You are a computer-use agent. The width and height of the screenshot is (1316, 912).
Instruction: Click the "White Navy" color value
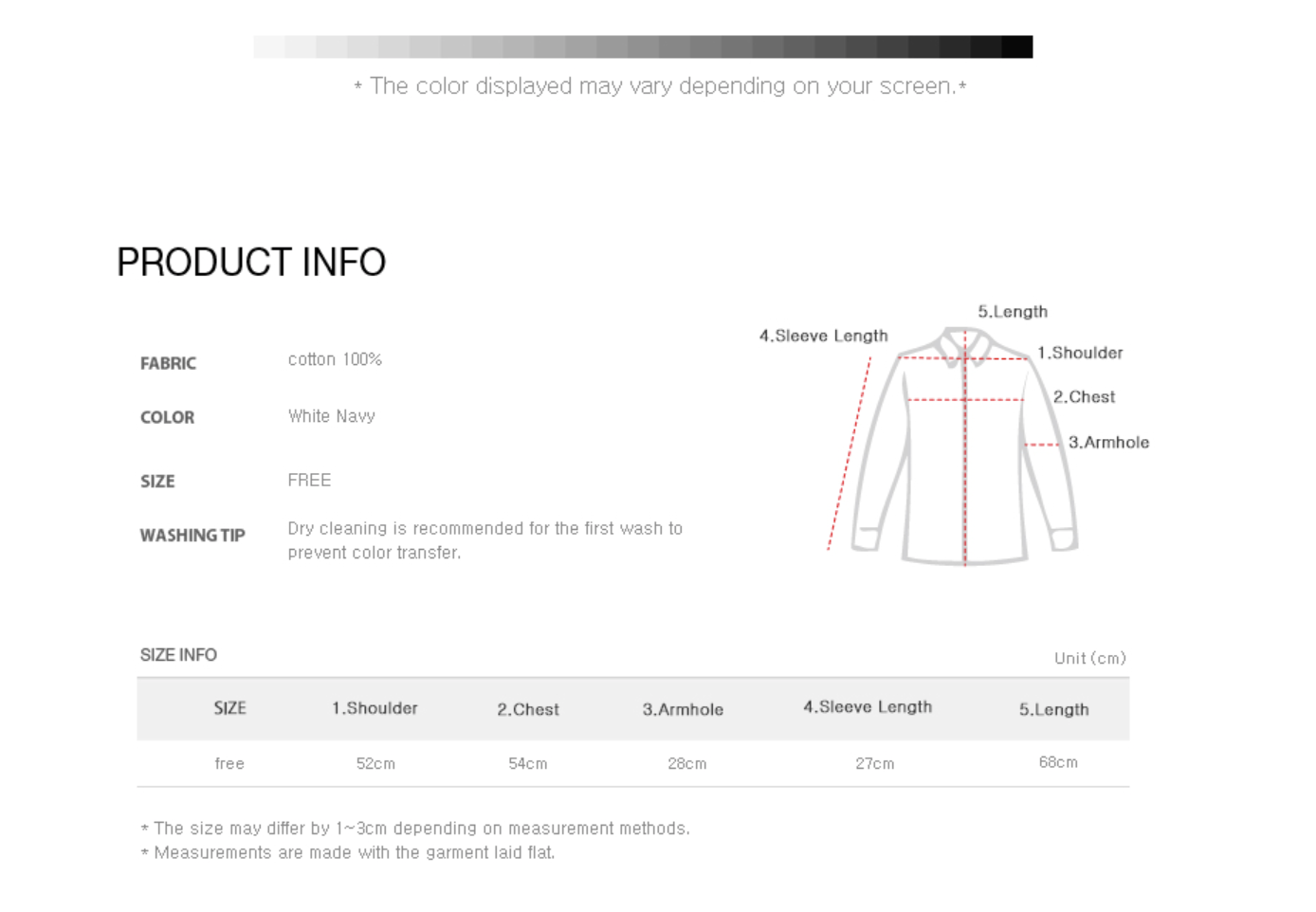pyautogui.click(x=332, y=416)
